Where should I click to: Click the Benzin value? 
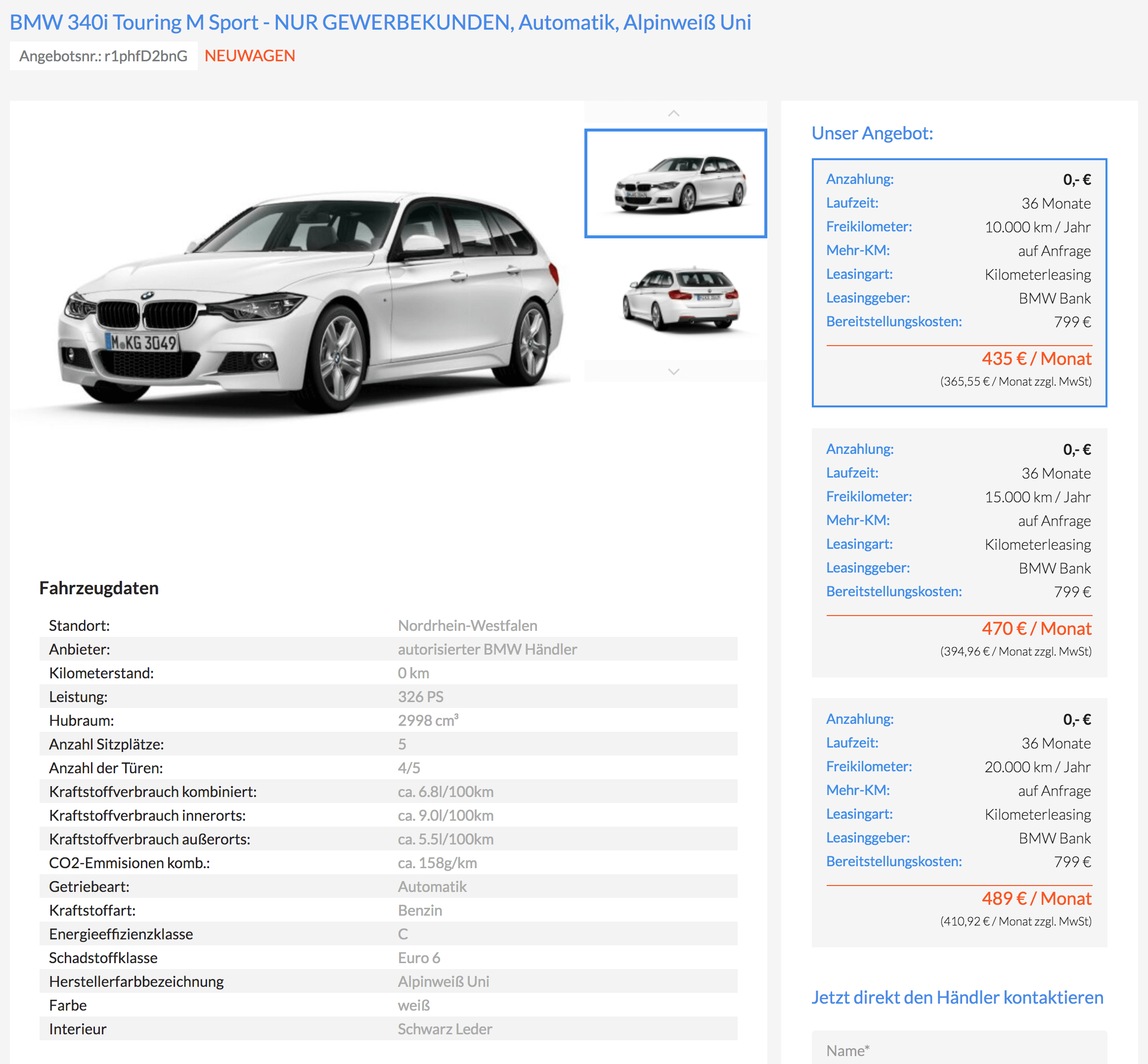coord(420,910)
